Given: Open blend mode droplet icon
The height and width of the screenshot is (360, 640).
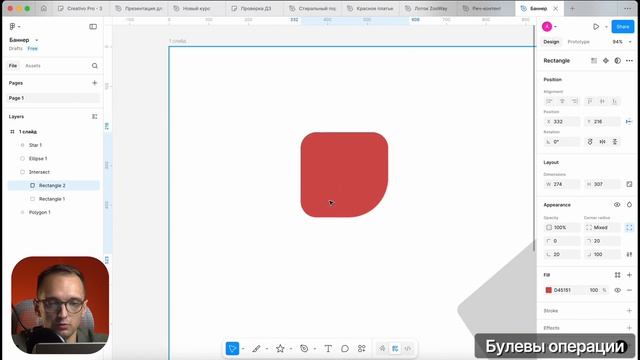Looking at the screenshot, I should [629, 205].
